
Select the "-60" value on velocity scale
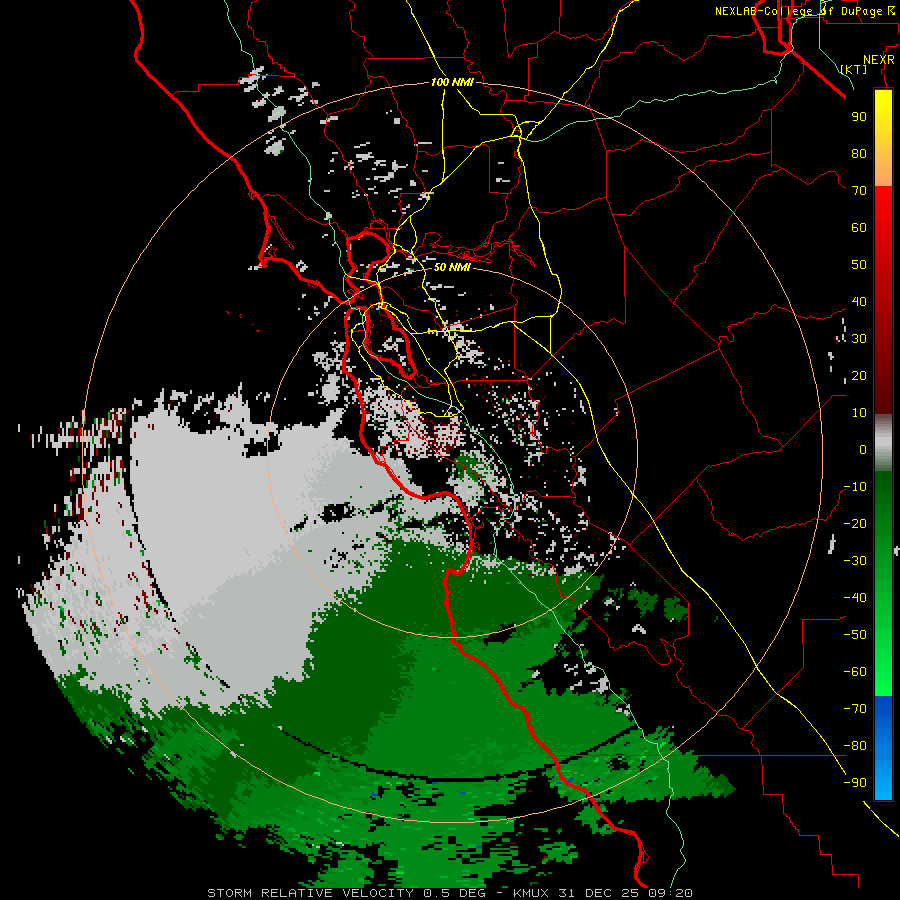pyautogui.click(x=855, y=672)
